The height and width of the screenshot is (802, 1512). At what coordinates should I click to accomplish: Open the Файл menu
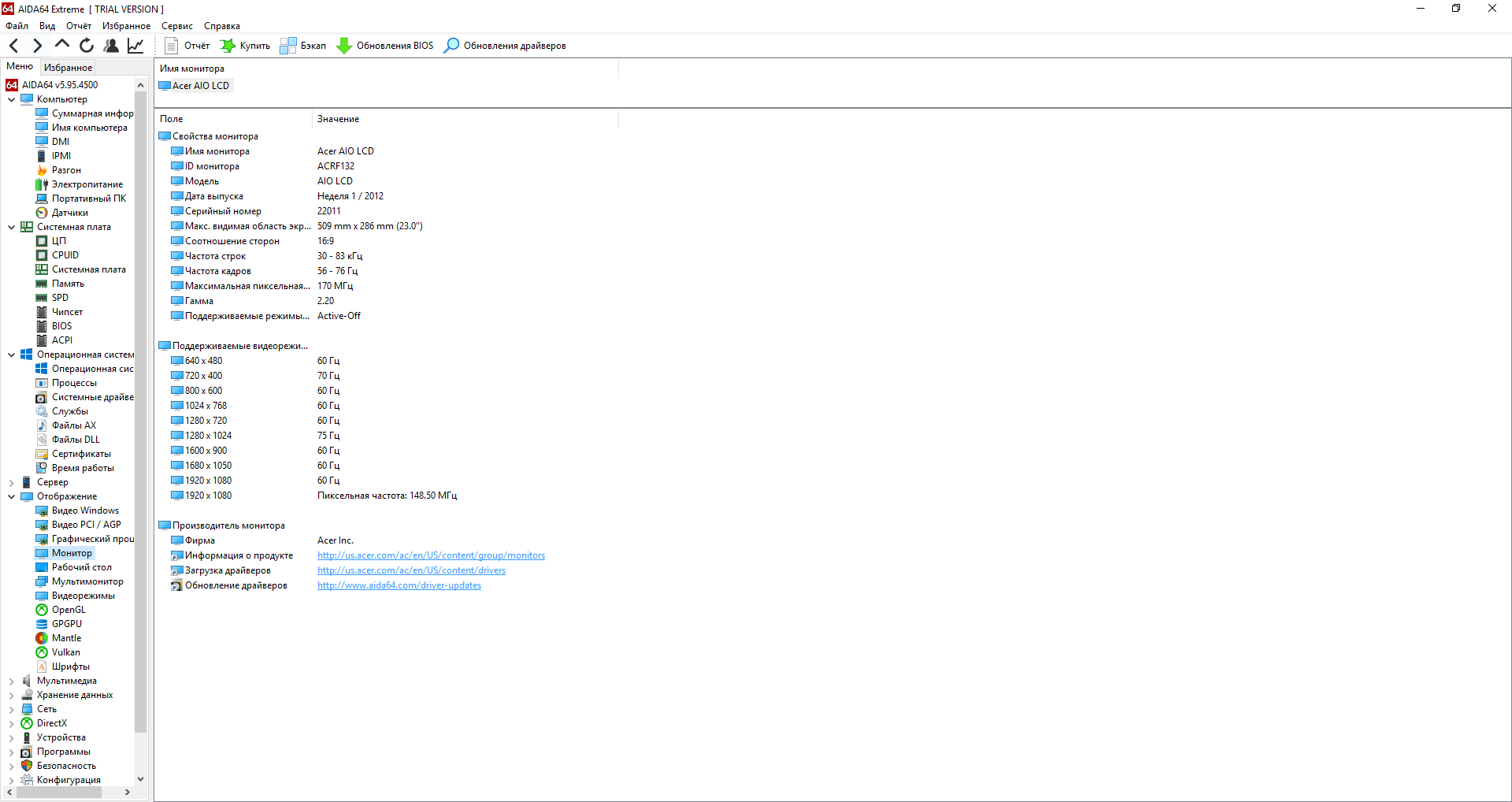pyautogui.click(x=17, y=26)
